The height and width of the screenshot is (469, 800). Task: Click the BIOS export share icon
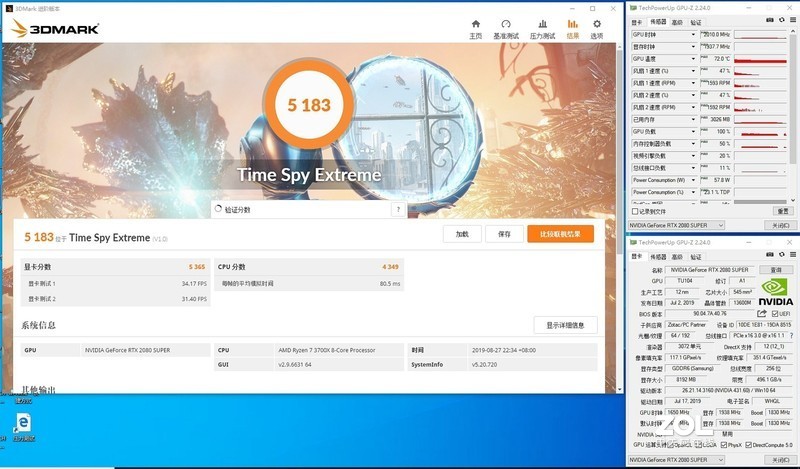tap(762, 313)
